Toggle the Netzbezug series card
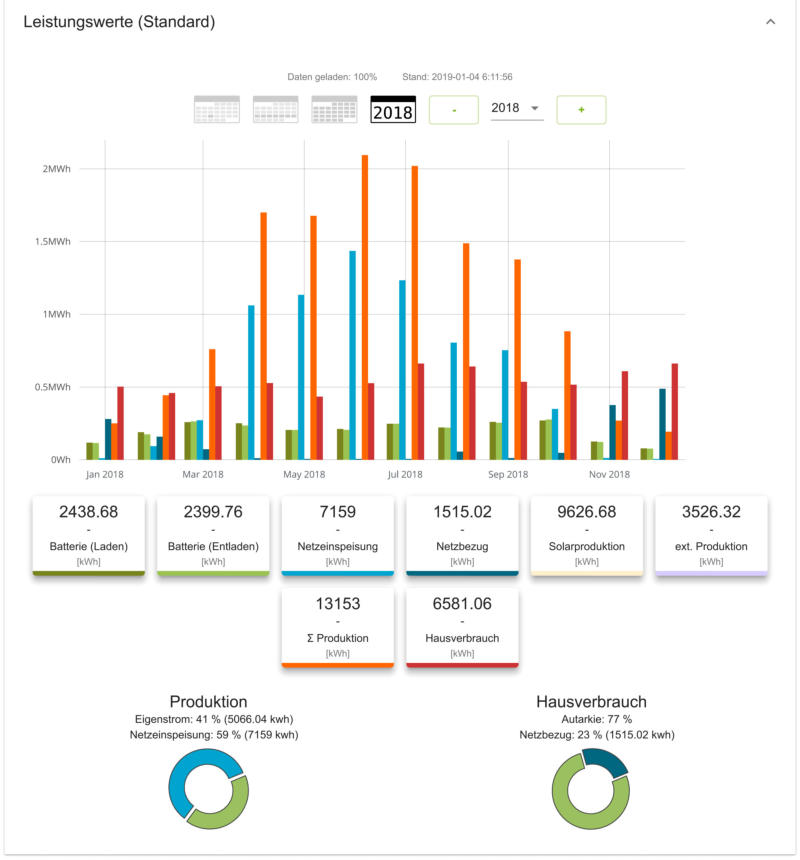This screenshot has height=860, width=800. coord(462,535)
